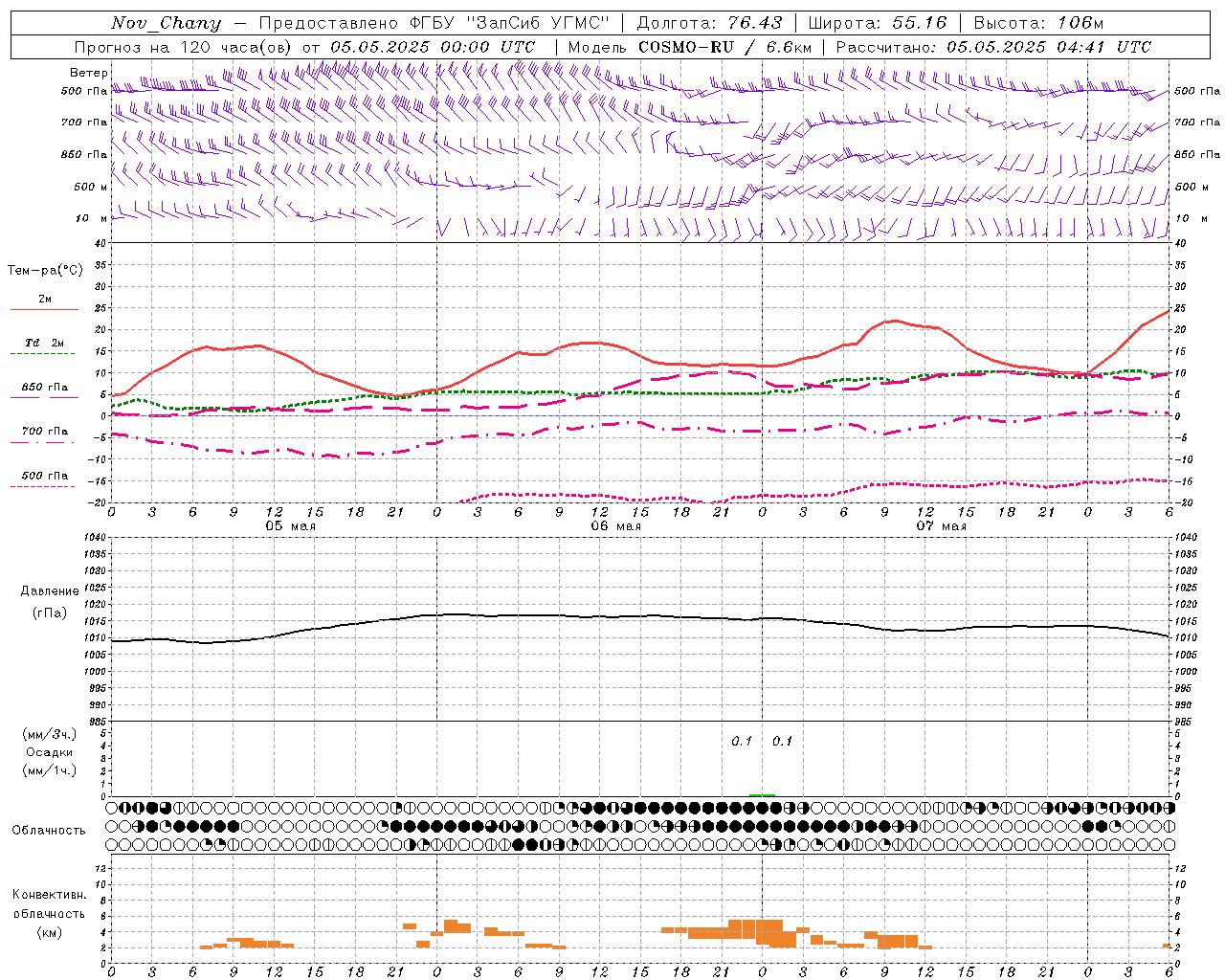Click the 'Широта: 55.16' latitude value
This screenshot has width=1225, height=980.
pyautogui.click(x=878, y=23)
